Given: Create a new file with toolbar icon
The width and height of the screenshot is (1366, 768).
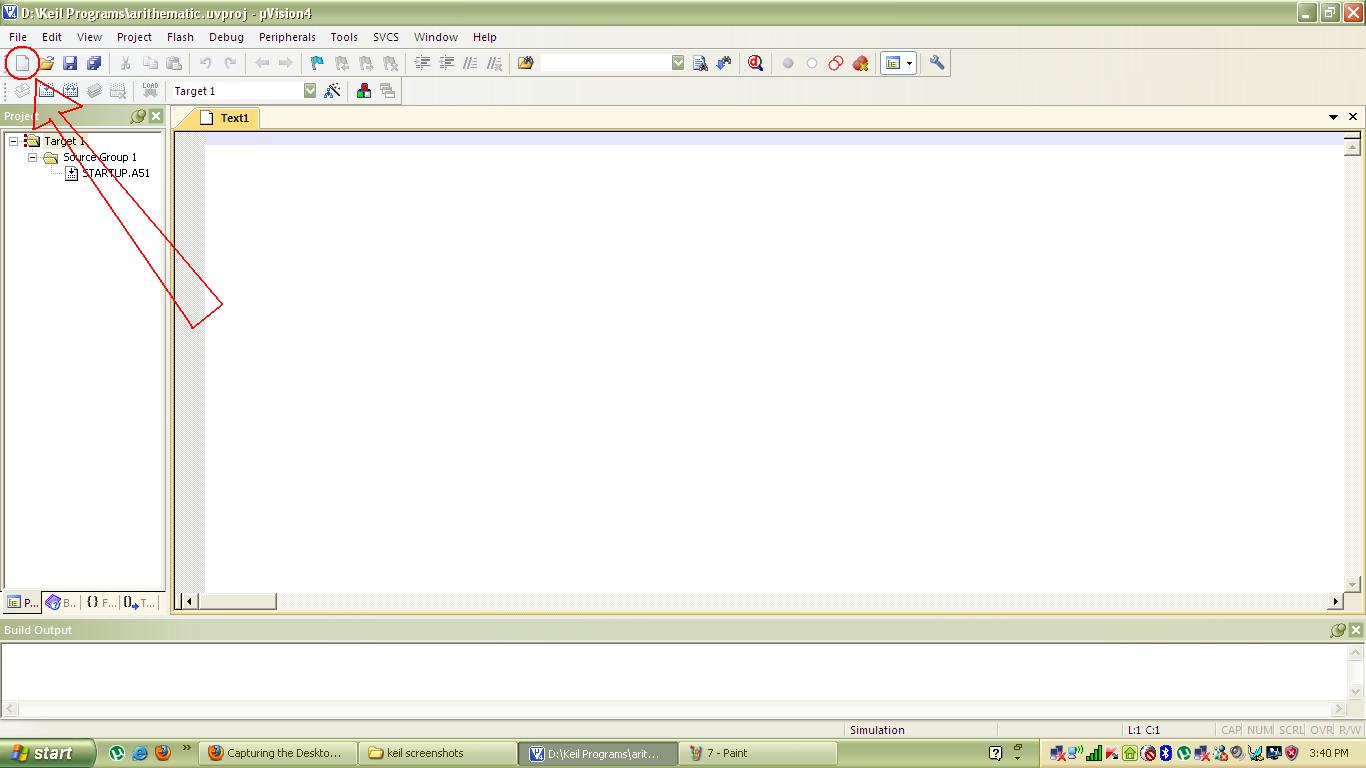Looking at the screenshot, I should [22, 63].
